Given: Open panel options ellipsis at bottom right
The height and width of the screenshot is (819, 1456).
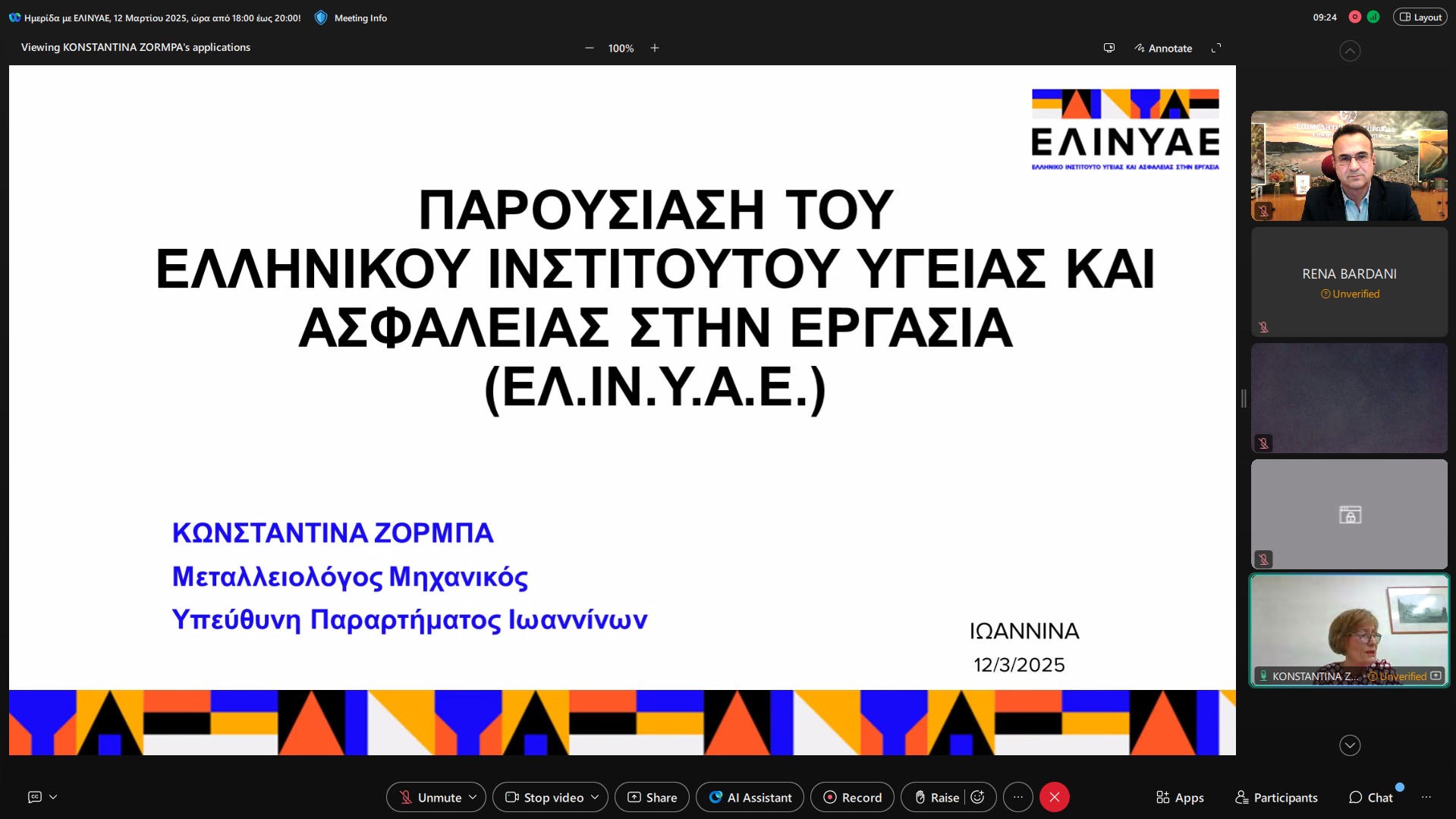Looking at the screenshot, I should (x=1426, y=797).
